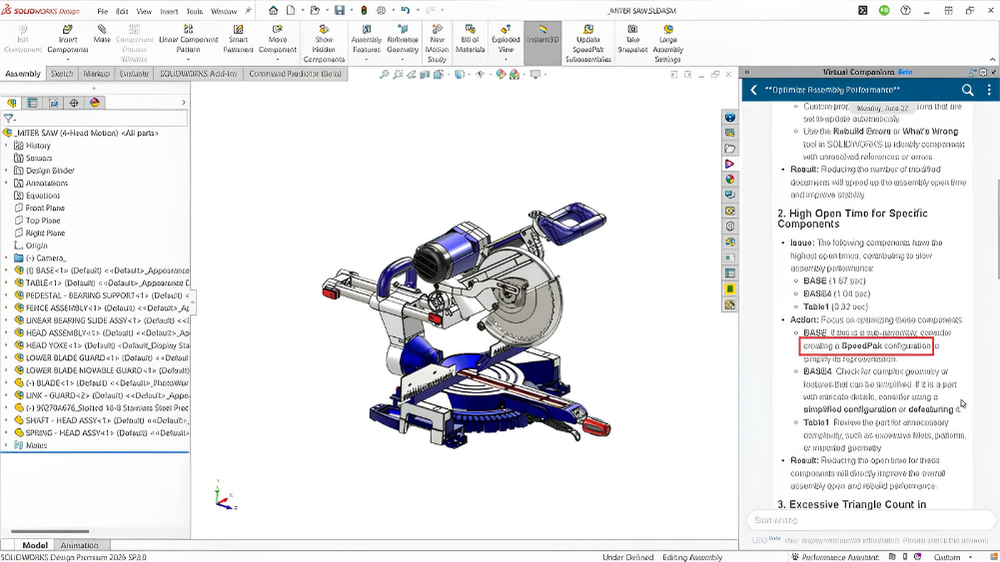This screenshot has height=562, width=1000.
Task: Open Large Assembly Settings
Action: point(668,43)
